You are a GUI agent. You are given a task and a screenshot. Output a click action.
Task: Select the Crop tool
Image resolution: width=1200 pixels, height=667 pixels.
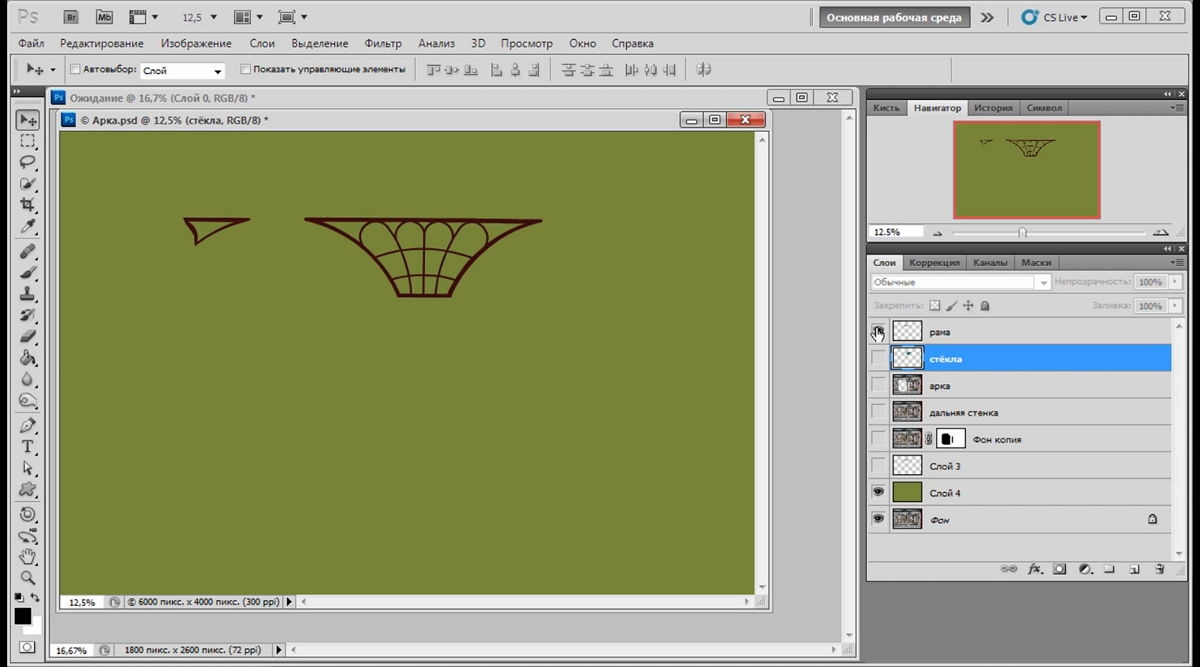coord(28,205)
